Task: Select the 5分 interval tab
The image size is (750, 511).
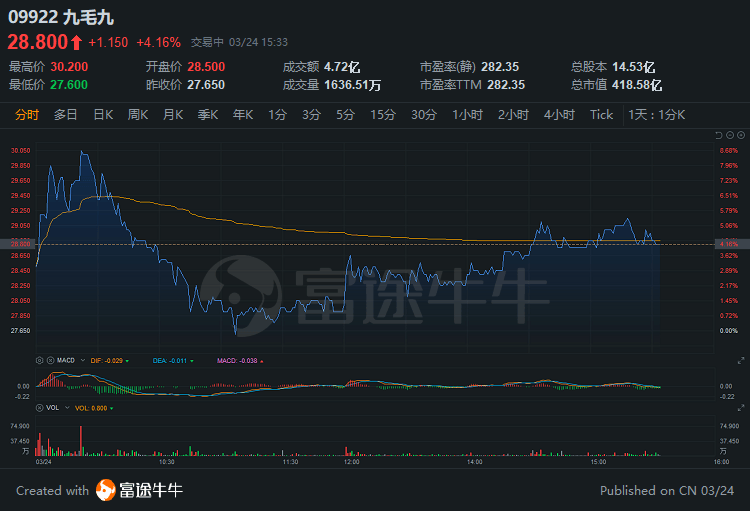Action: [345, 115]
